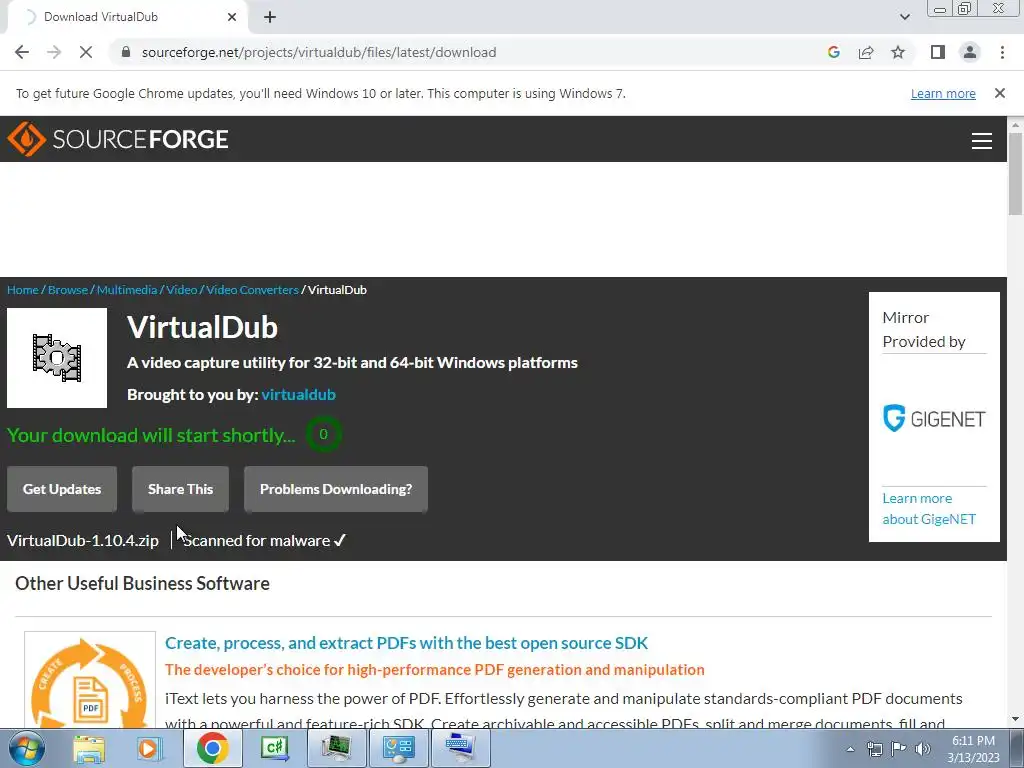
Task: Click the Share This button
Action: tap(180, 488)
